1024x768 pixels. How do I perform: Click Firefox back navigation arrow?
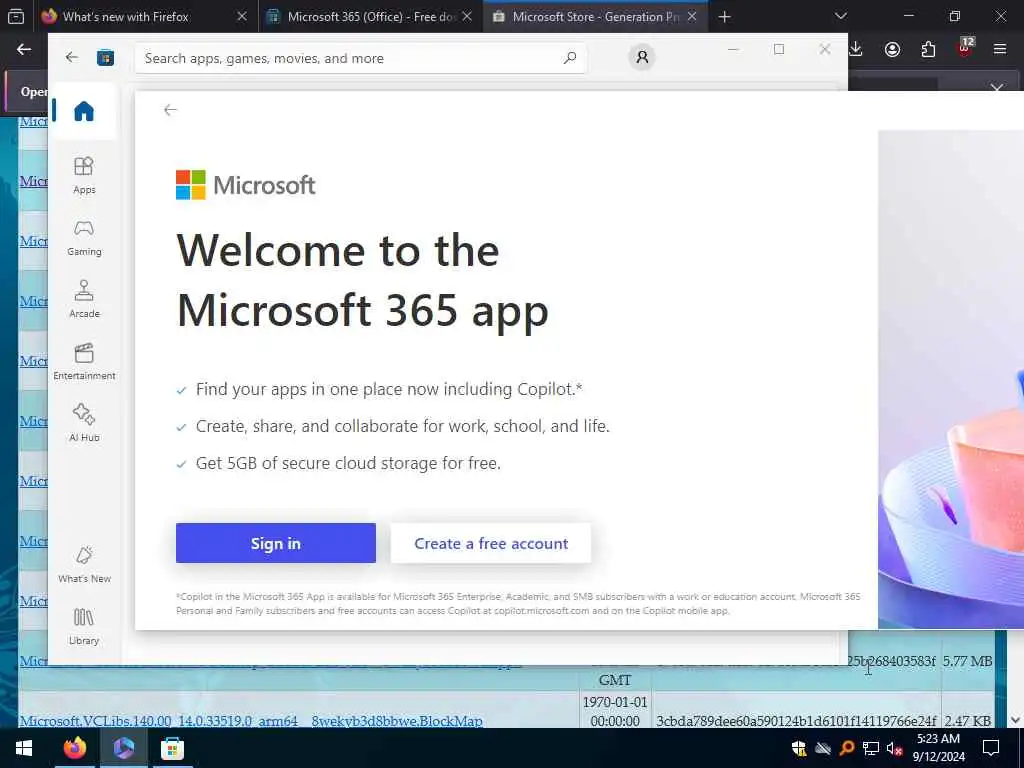click(24, 49)
